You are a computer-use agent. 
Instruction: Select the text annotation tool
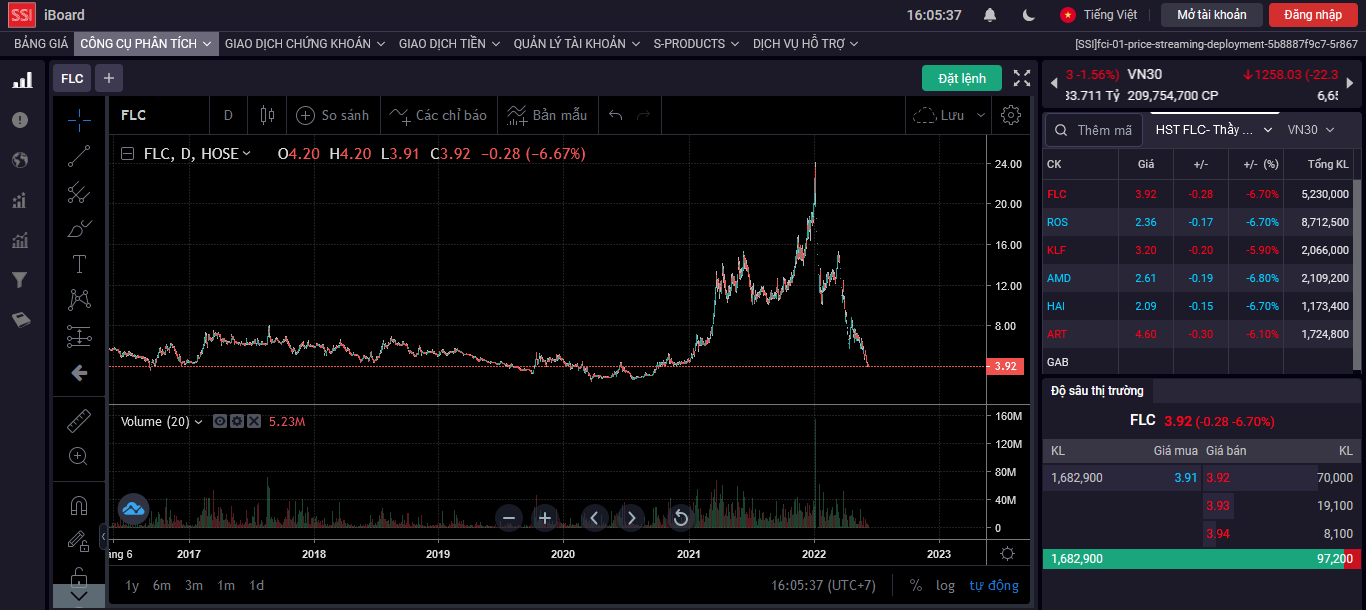point(79,264)
